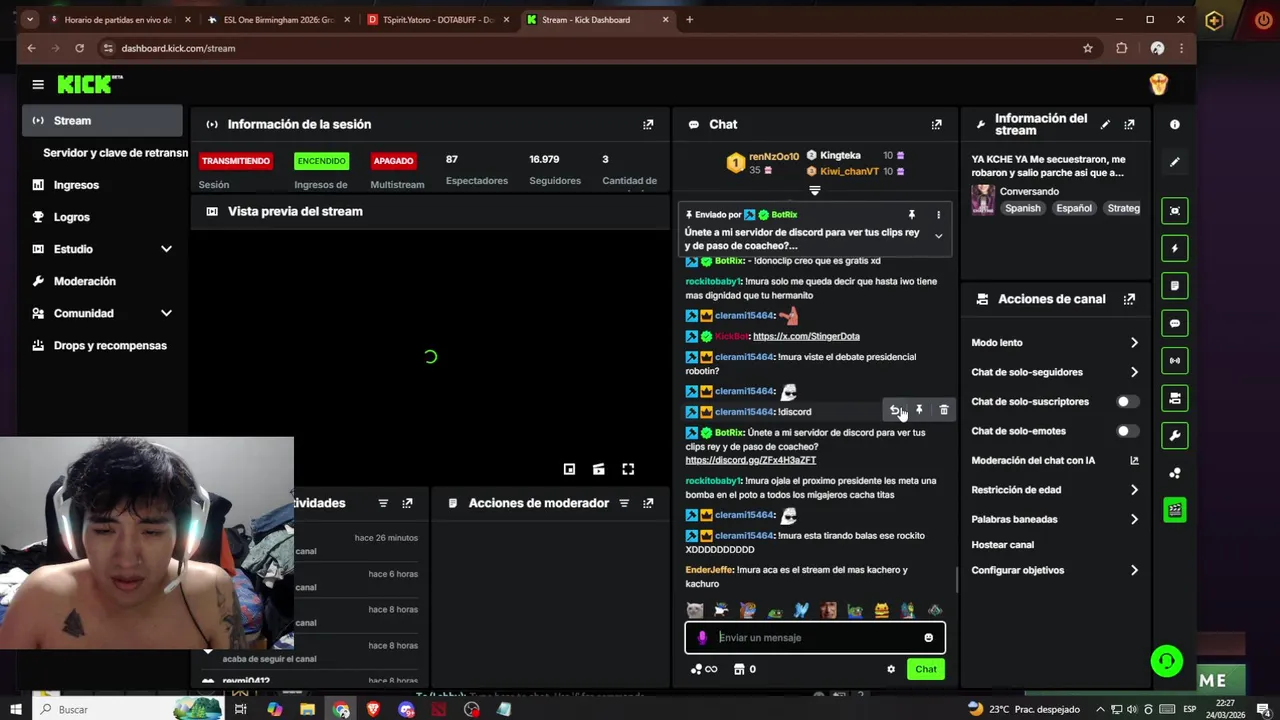Open Configurar objetivos settings
Image resolution: width=1280 pixels, height=720 pixels.
[x=1055, y=570]
